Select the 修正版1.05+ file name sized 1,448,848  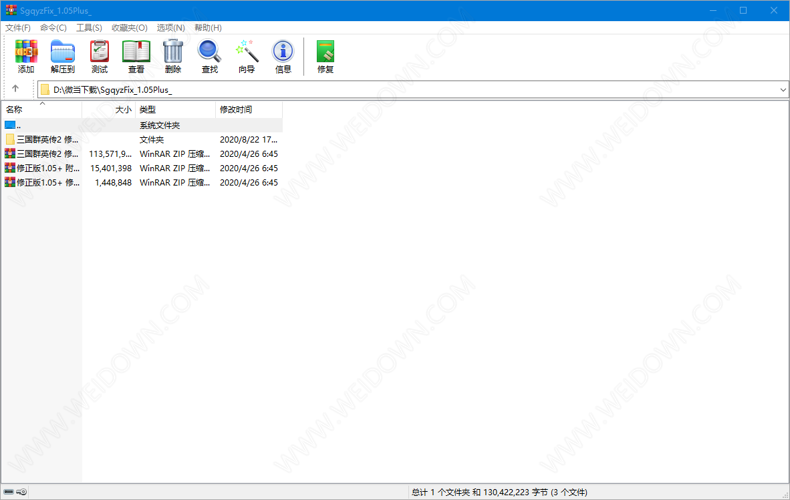[x=48, y=182]
